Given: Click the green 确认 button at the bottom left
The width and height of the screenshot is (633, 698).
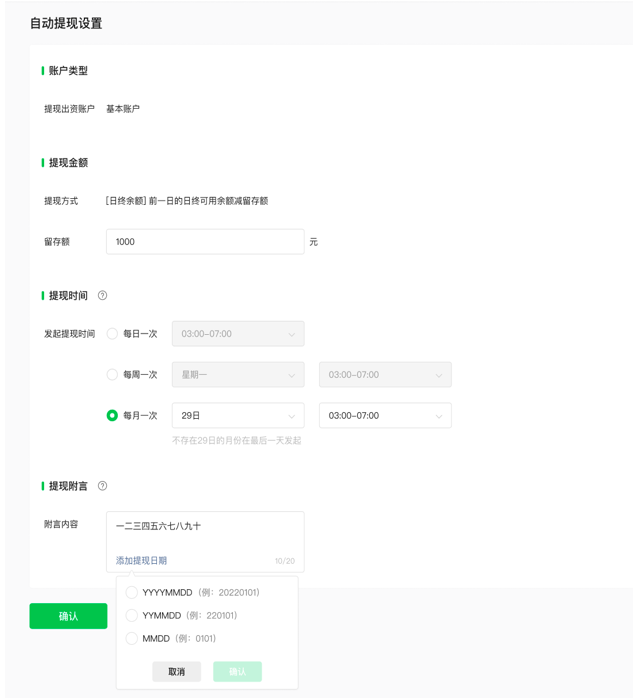Looking at the screenshot, I should pos(69,616).
